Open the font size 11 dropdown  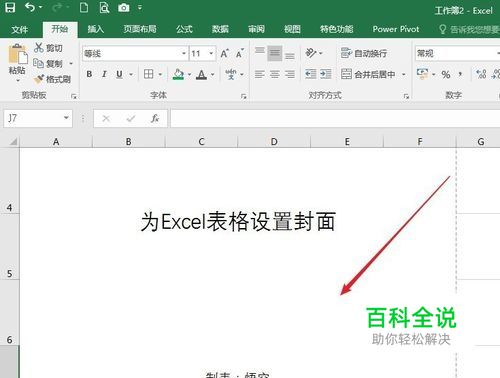tap(211, 53)
